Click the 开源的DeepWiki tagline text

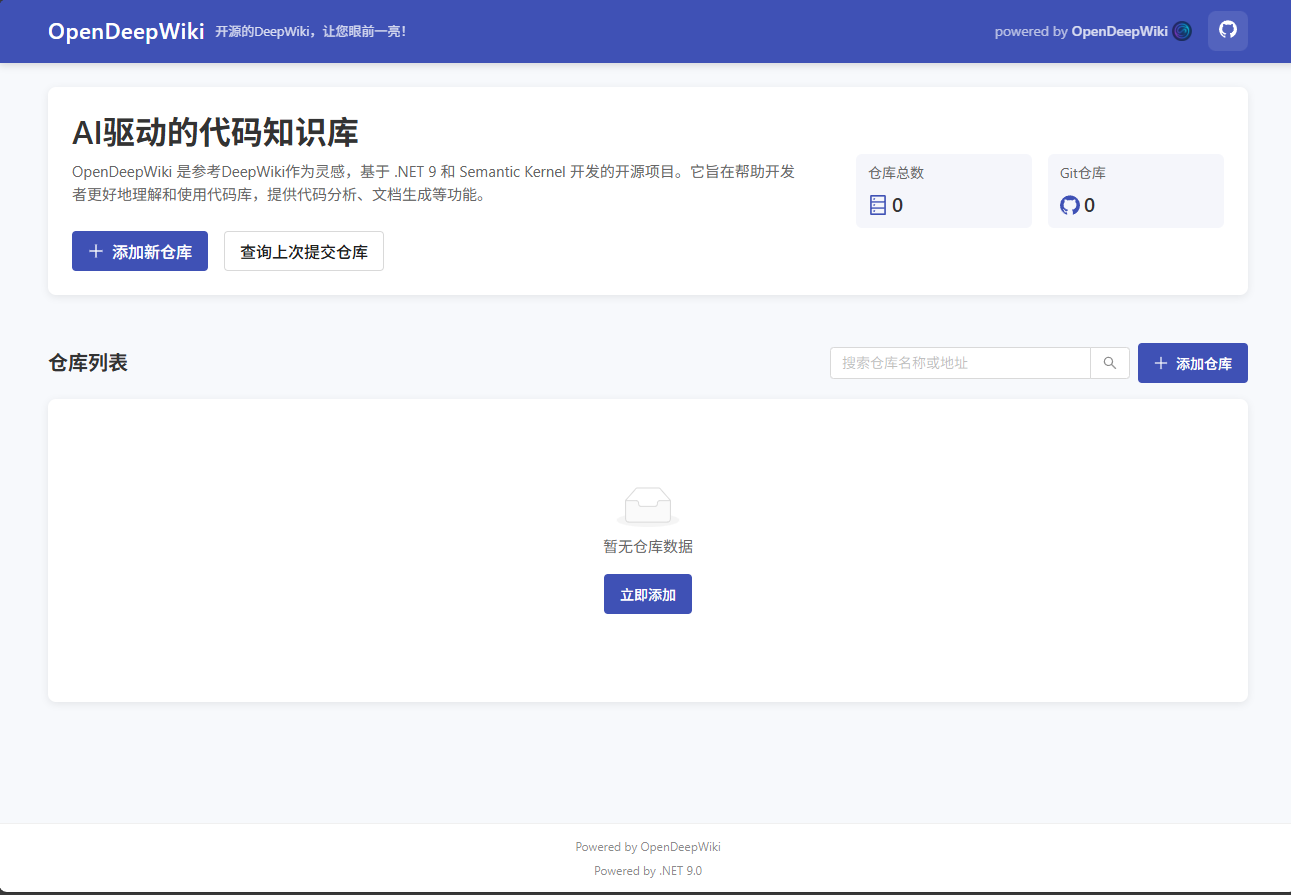308,31
